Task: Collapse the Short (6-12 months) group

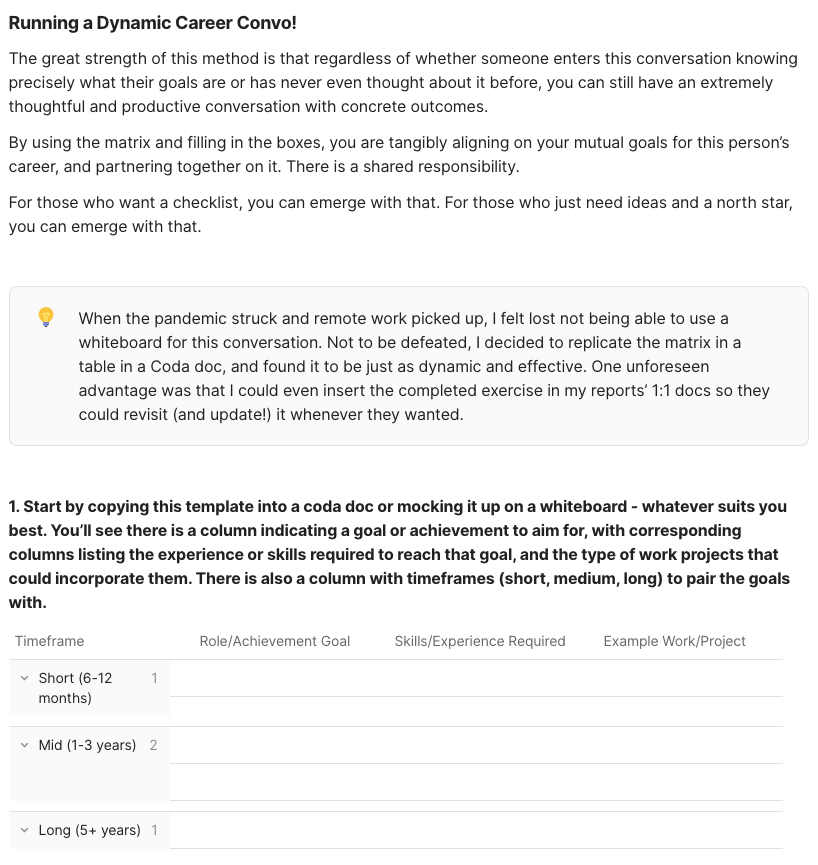Action: [25, 678]
